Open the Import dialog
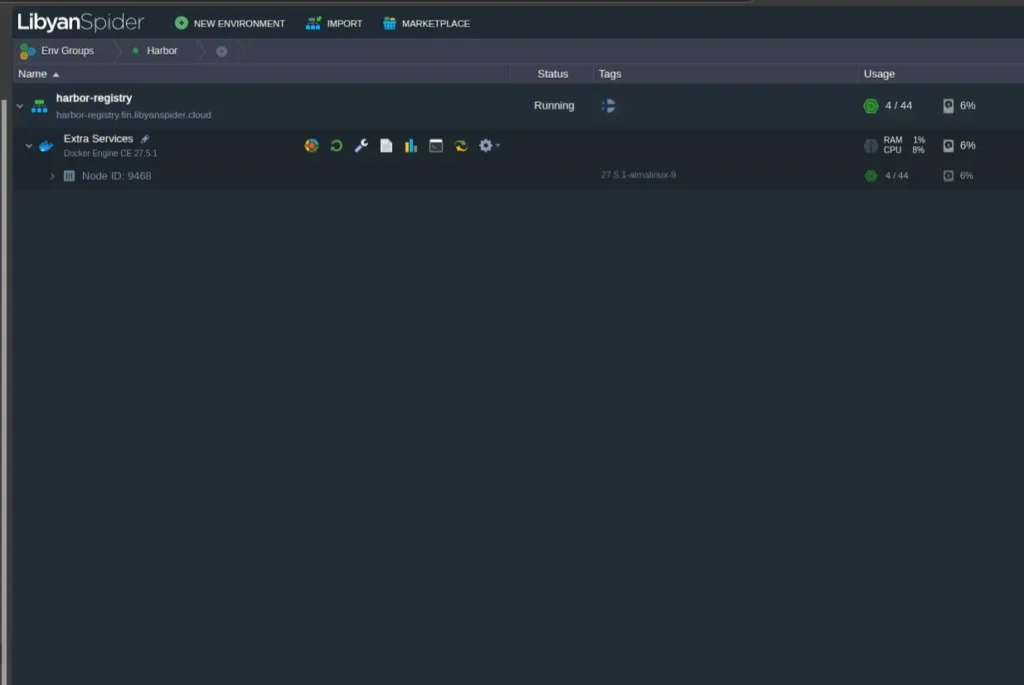 [x=334, y=23]
